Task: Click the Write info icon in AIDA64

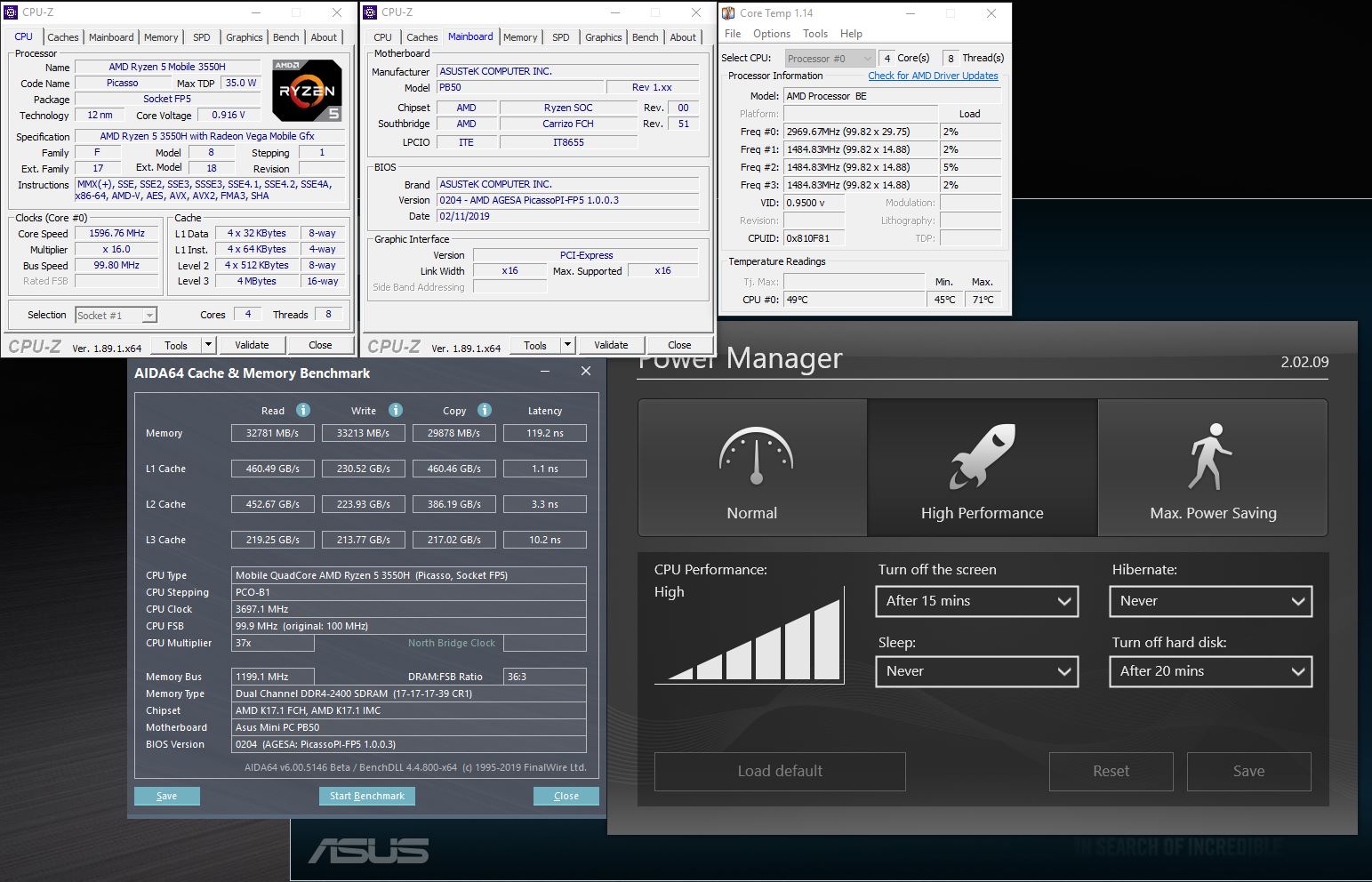Action: pos(396,410)
